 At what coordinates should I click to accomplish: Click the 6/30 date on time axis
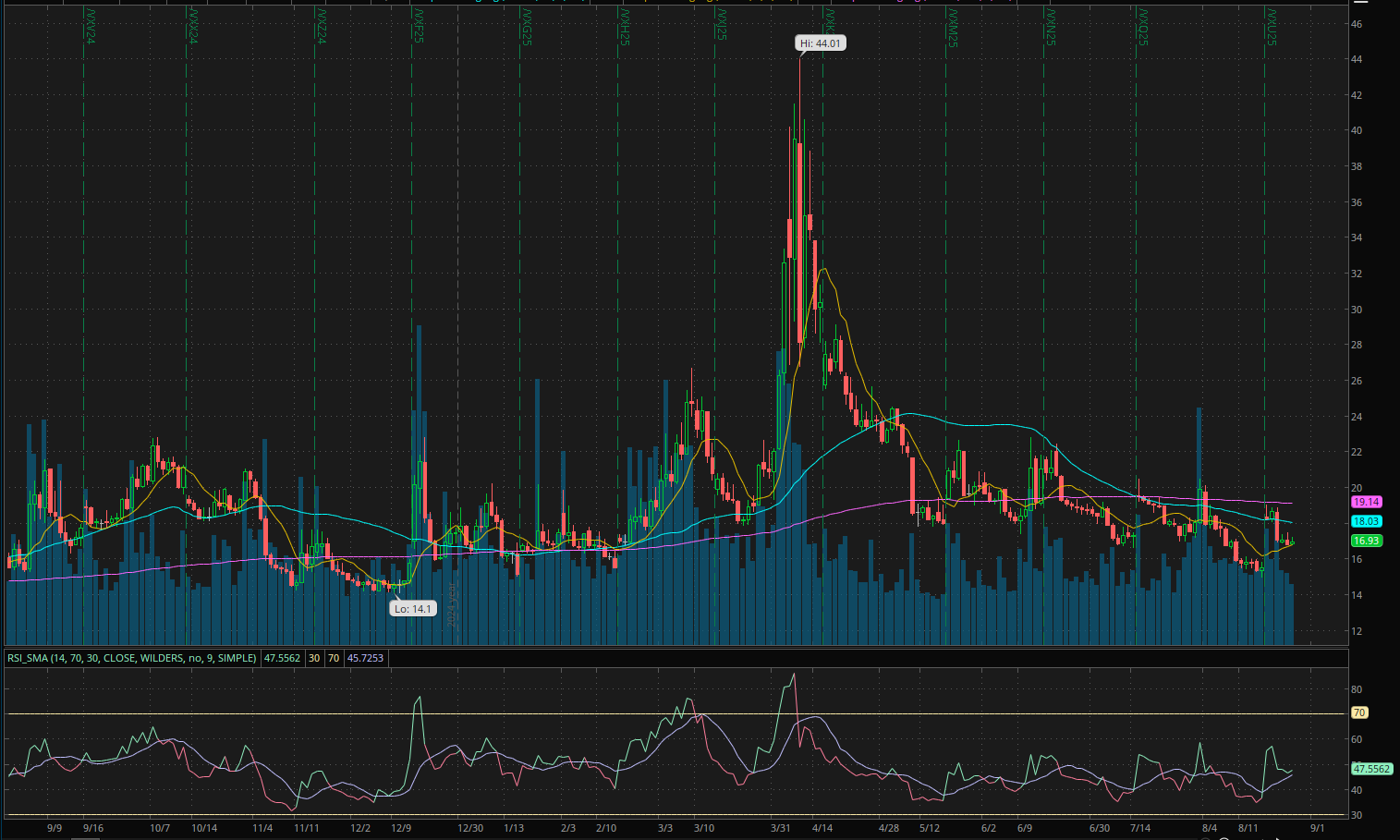[1099, 828]
